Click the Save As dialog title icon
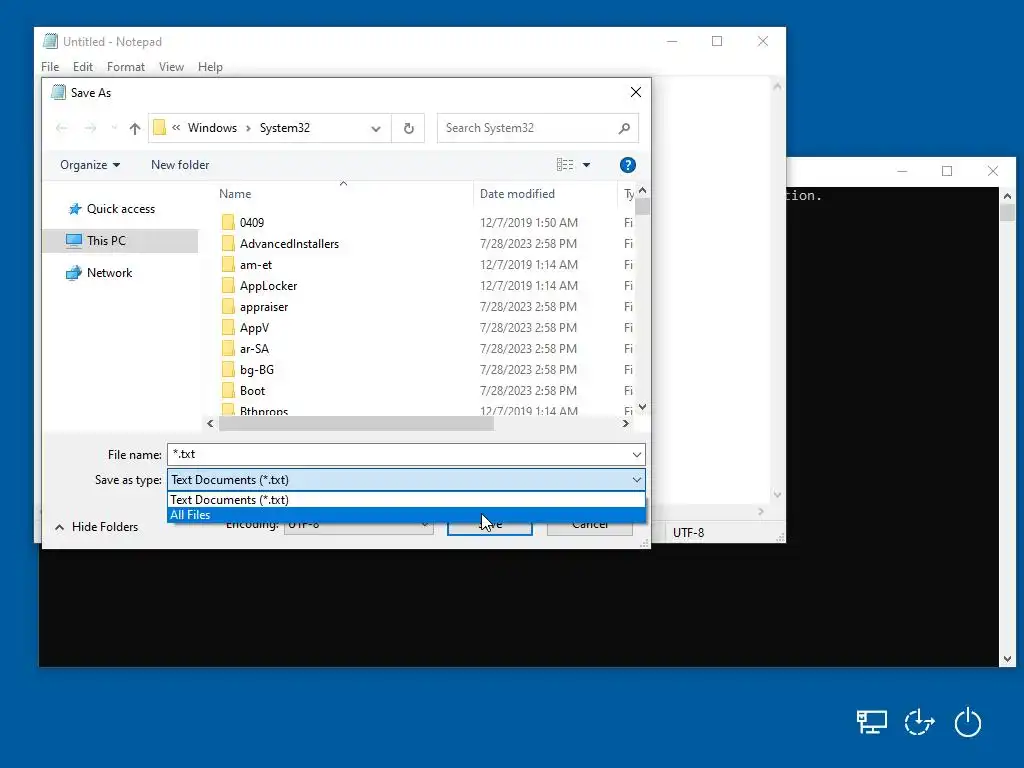 (x=58, y=93)
